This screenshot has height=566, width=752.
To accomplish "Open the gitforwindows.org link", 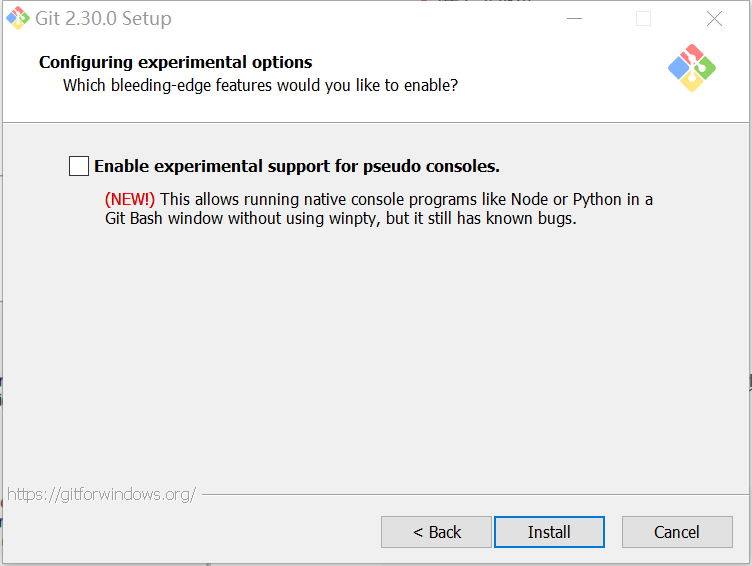I will pos(101,494).
